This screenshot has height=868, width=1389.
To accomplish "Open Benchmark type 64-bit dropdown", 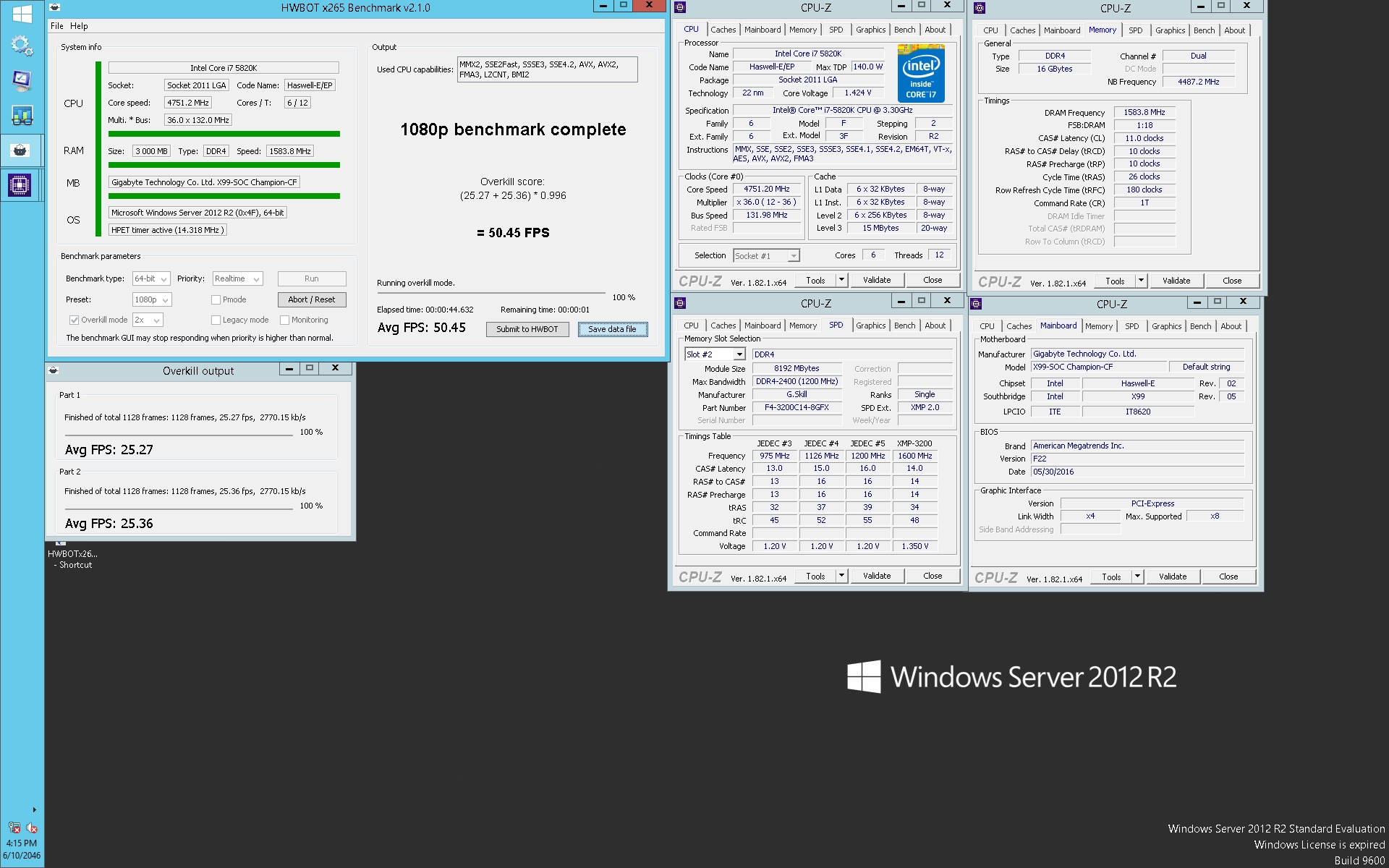I will coord(151,278).
